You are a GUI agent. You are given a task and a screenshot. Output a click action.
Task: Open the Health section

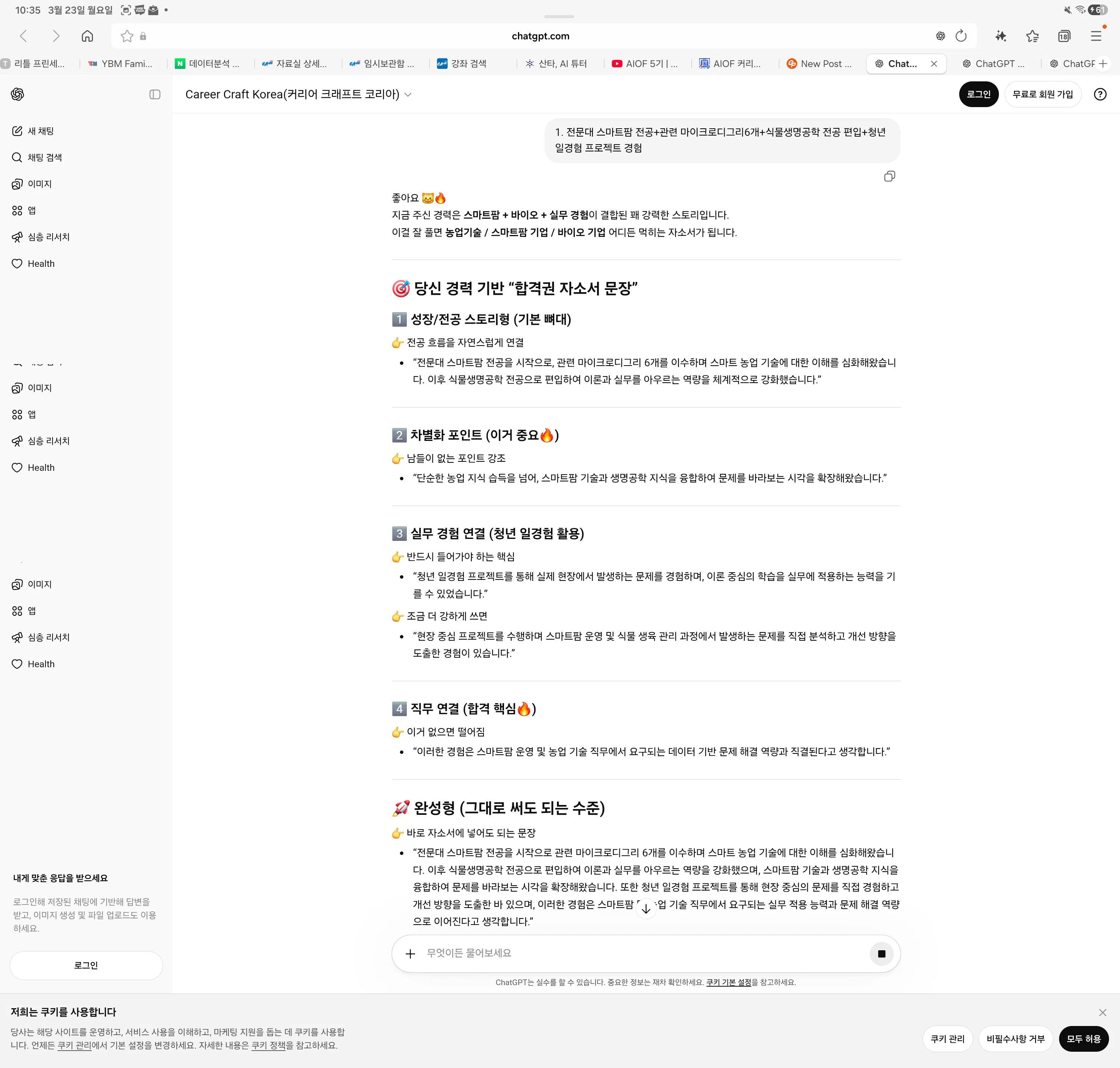click(x=40, y=263)
